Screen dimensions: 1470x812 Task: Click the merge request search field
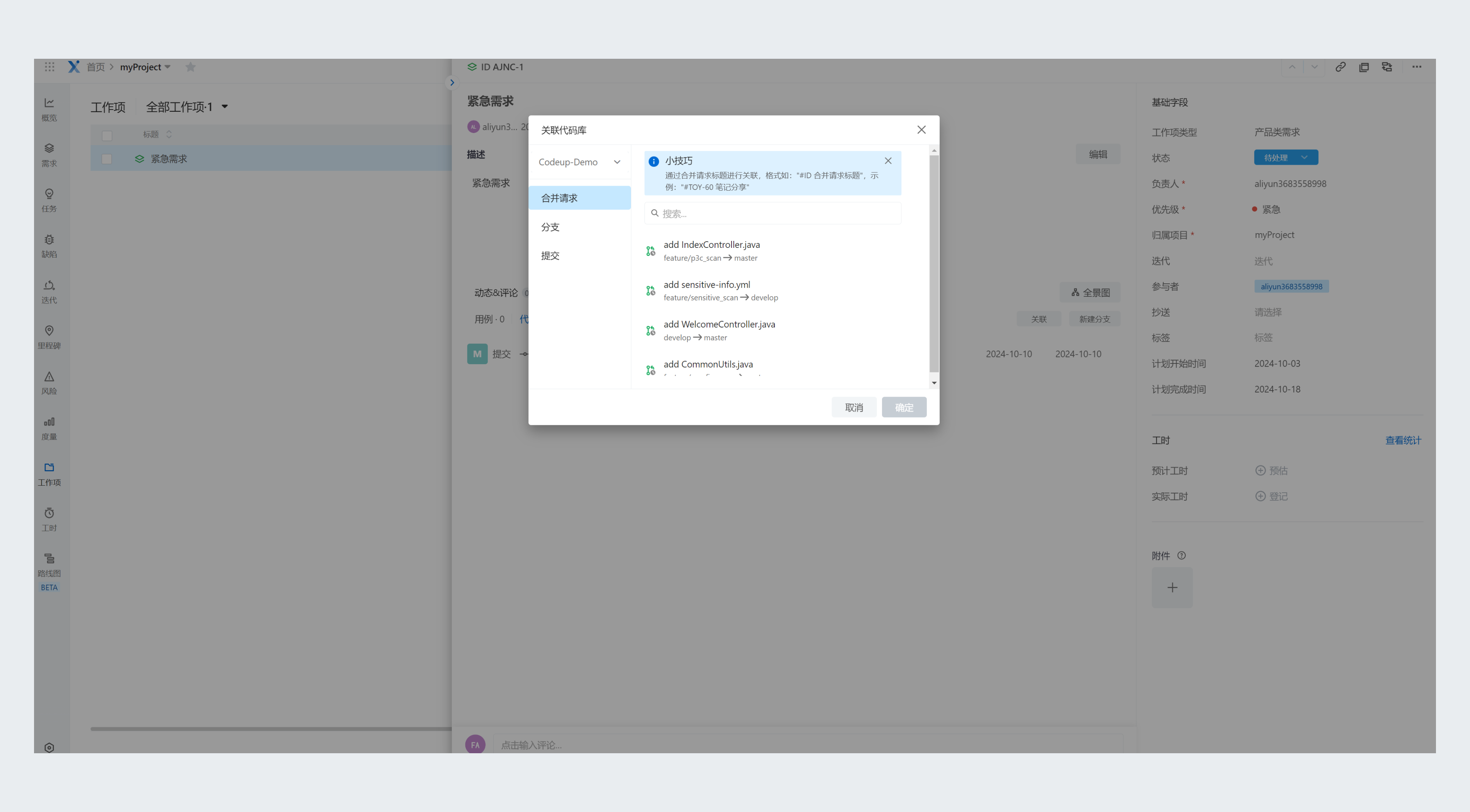point(773,213)
